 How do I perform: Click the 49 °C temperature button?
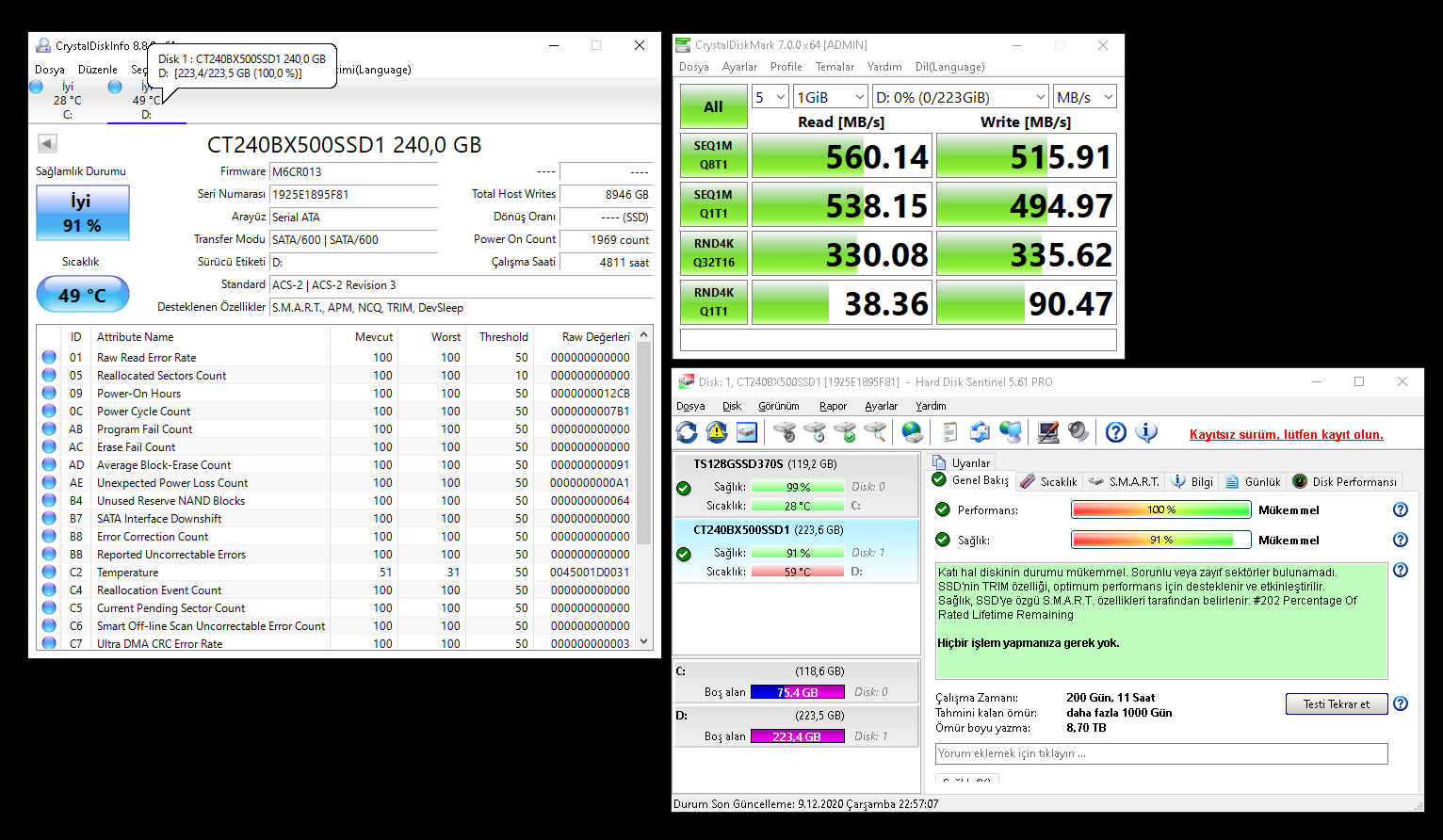pos(83,295)
